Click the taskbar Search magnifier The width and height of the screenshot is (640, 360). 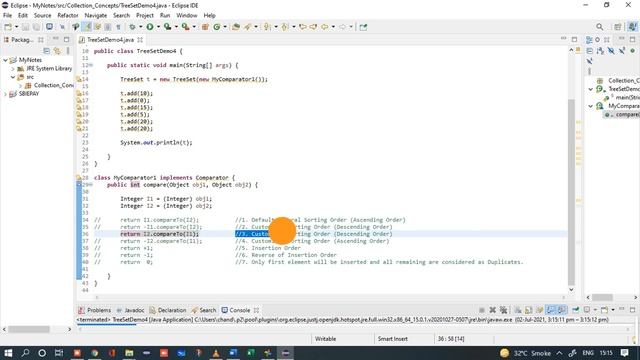click(x=25, y=353)
